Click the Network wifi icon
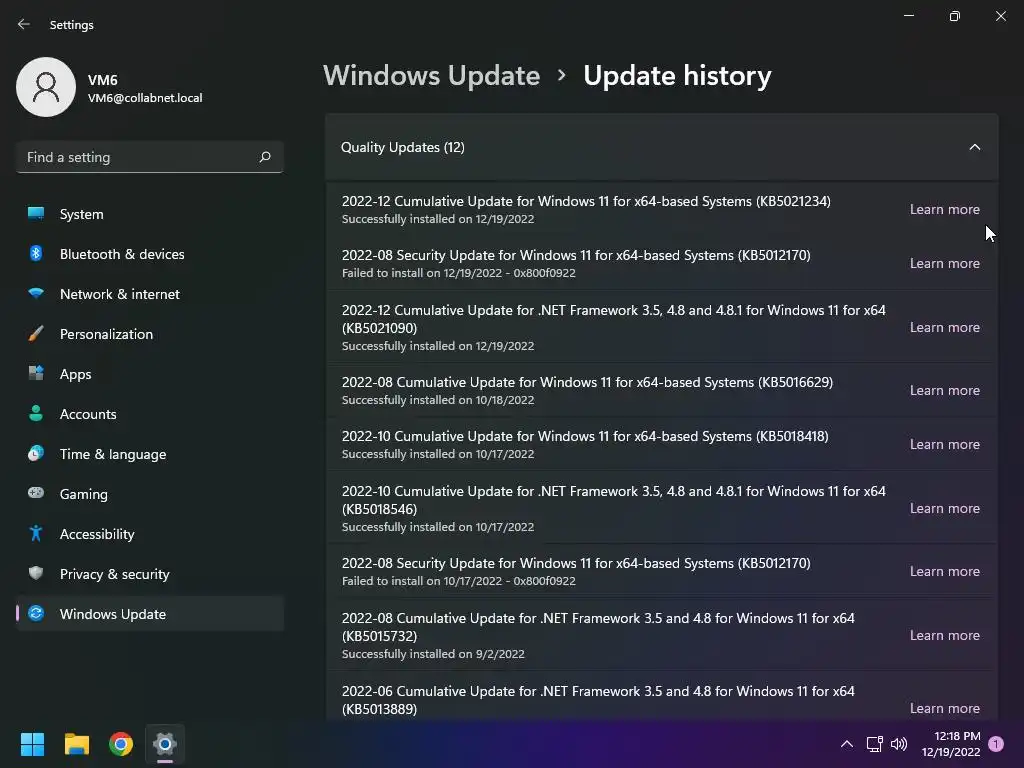1024x768 pixels. 36,293
